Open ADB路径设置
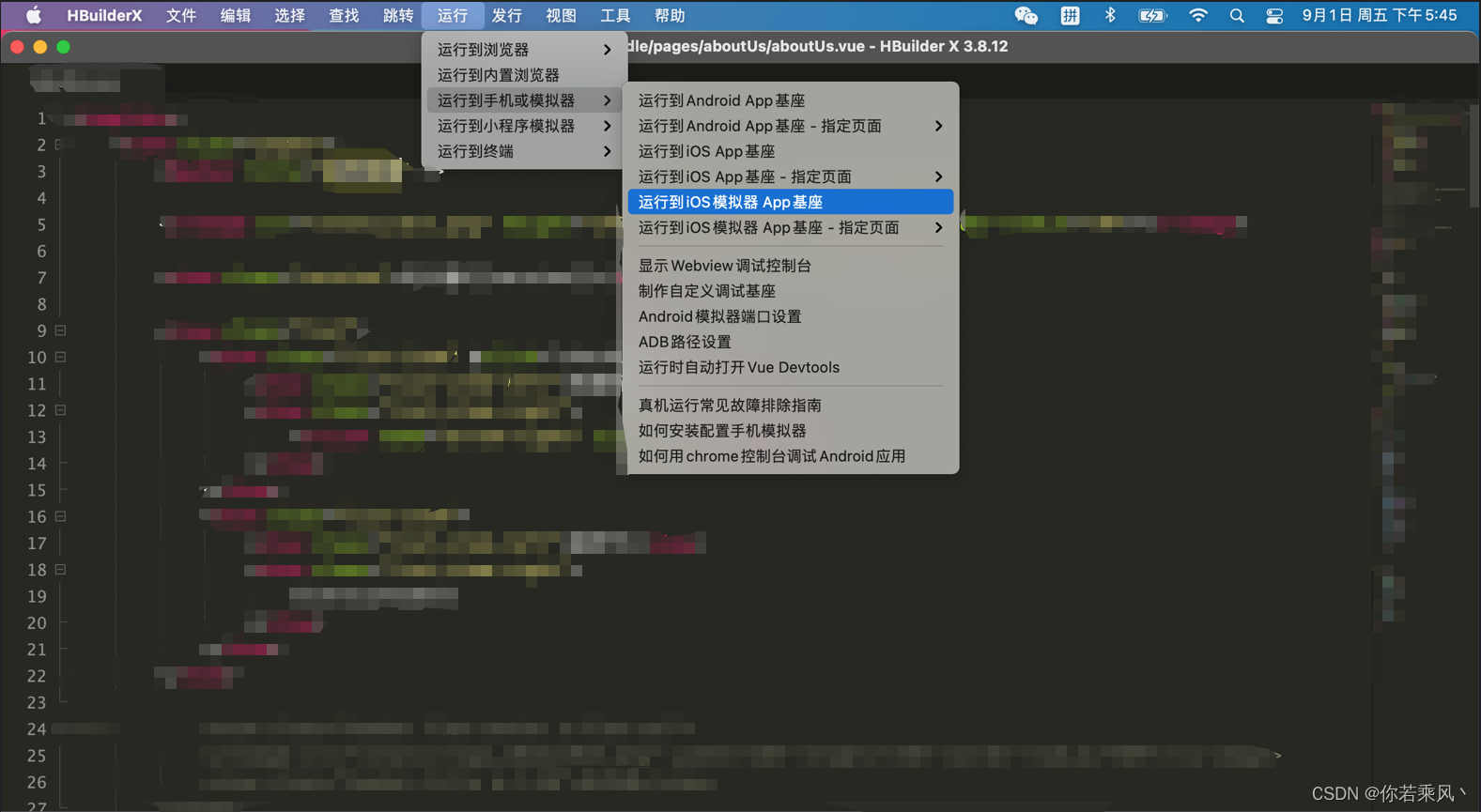1481x812 pixels. coord(791,342)
